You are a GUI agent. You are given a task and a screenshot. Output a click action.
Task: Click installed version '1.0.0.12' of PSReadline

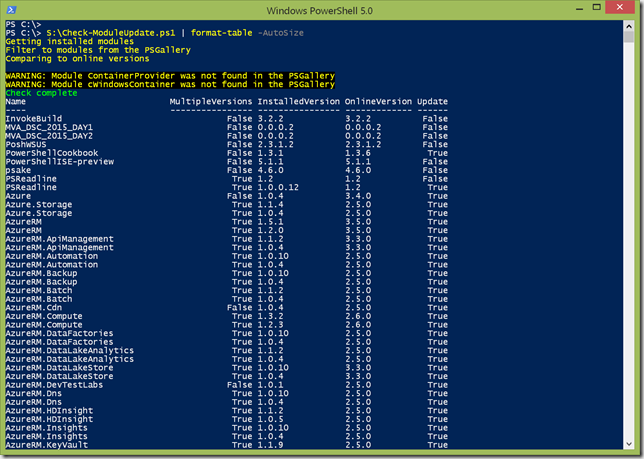tap(278, 188)
